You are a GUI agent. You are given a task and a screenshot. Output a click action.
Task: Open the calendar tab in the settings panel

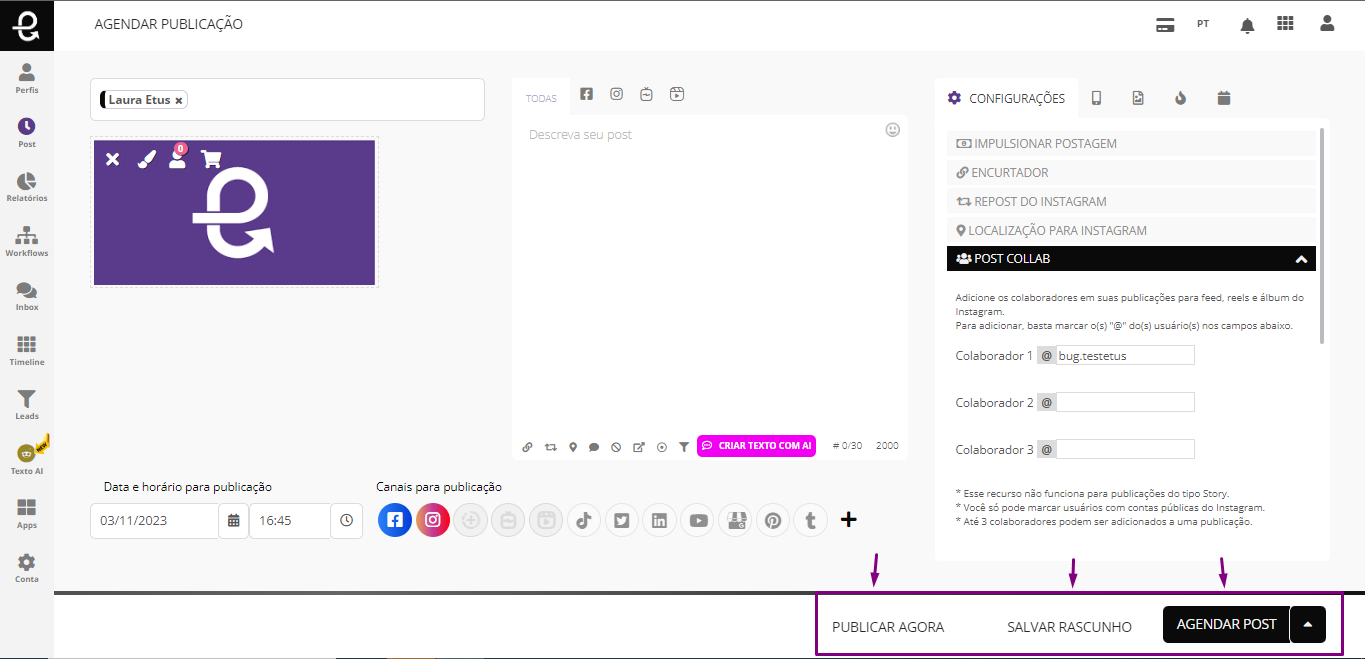(x=1224, y=98)
